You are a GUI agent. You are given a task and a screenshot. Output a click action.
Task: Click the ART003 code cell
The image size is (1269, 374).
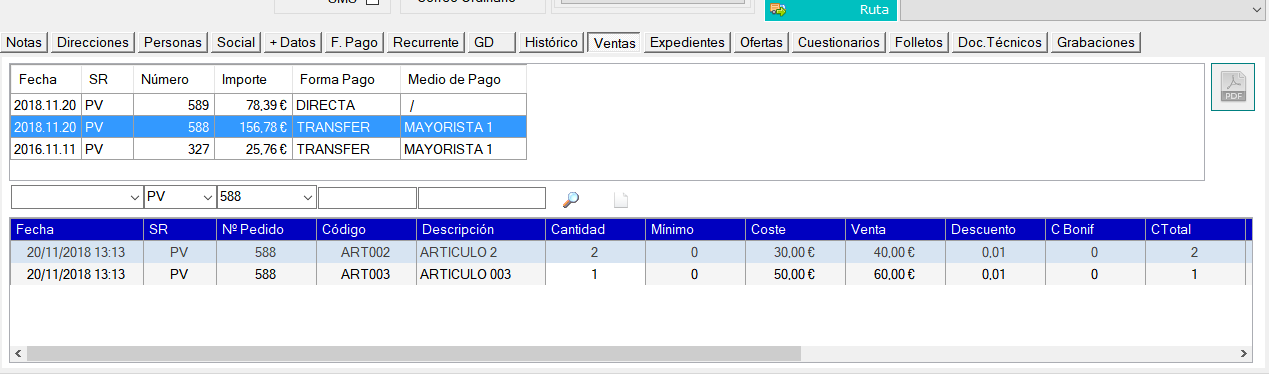pyautogui.click(x=365, y=274)
